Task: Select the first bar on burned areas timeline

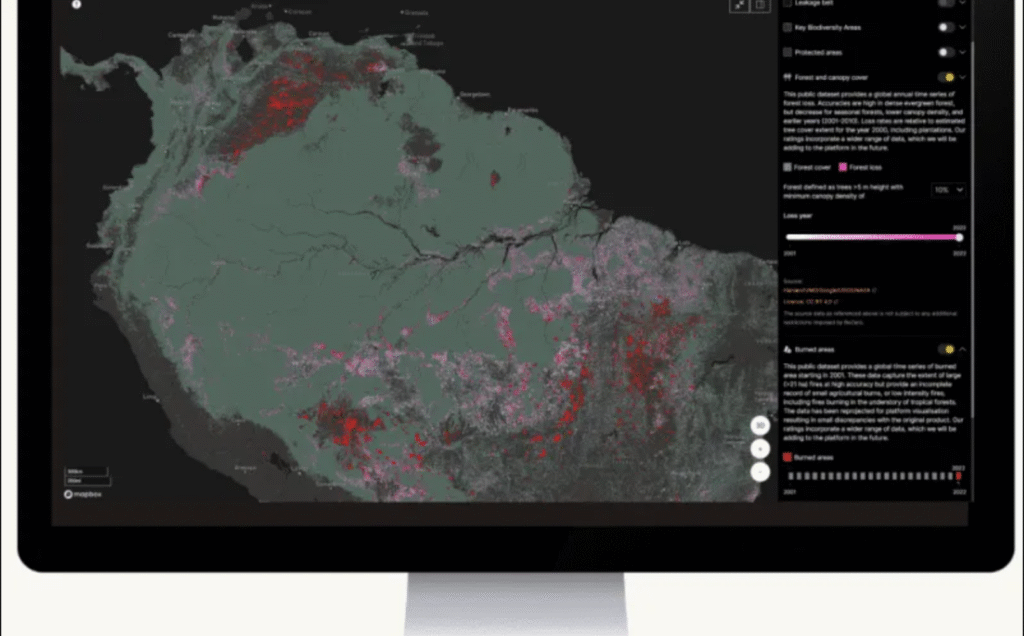Action: point(791,477)
